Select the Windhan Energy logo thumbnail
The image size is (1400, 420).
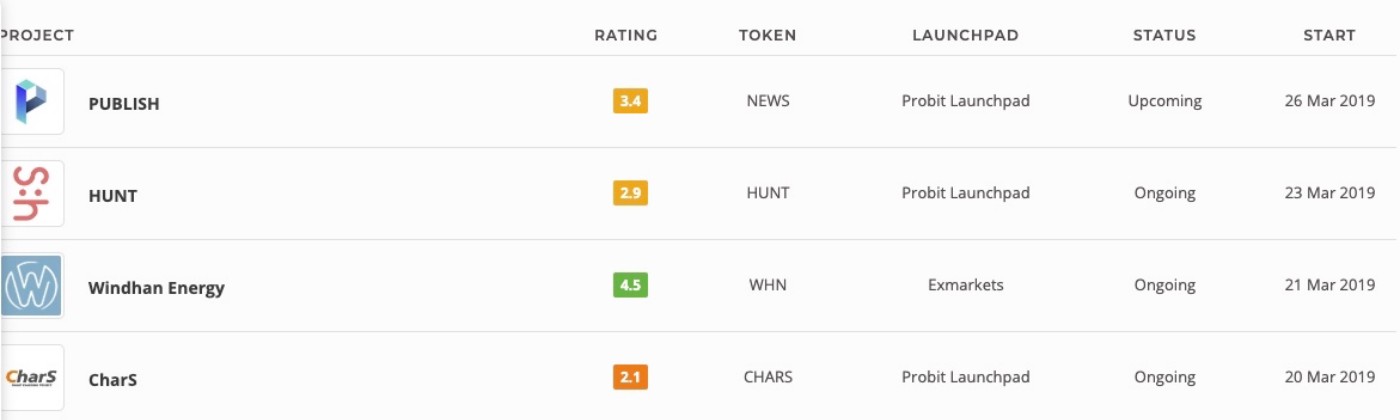click(x=32, y=286)
